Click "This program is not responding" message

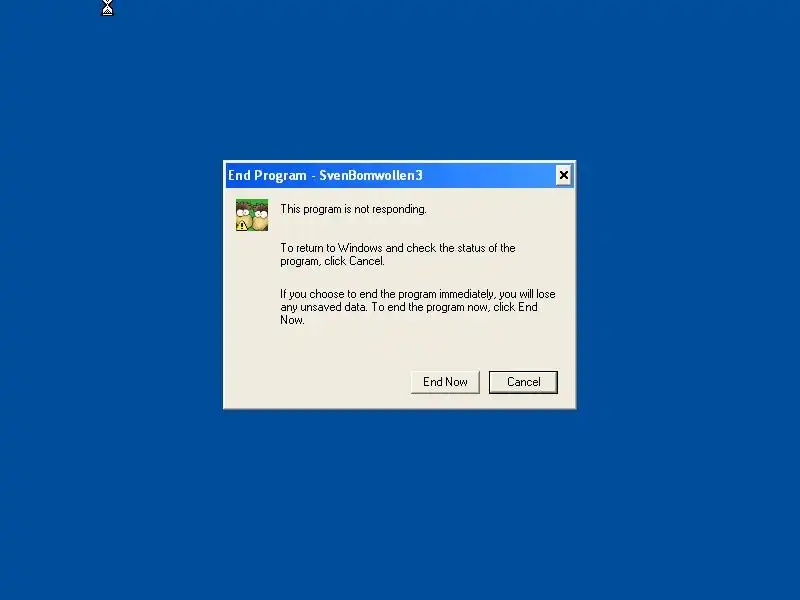pyautogui.click(x=353, y=209)
